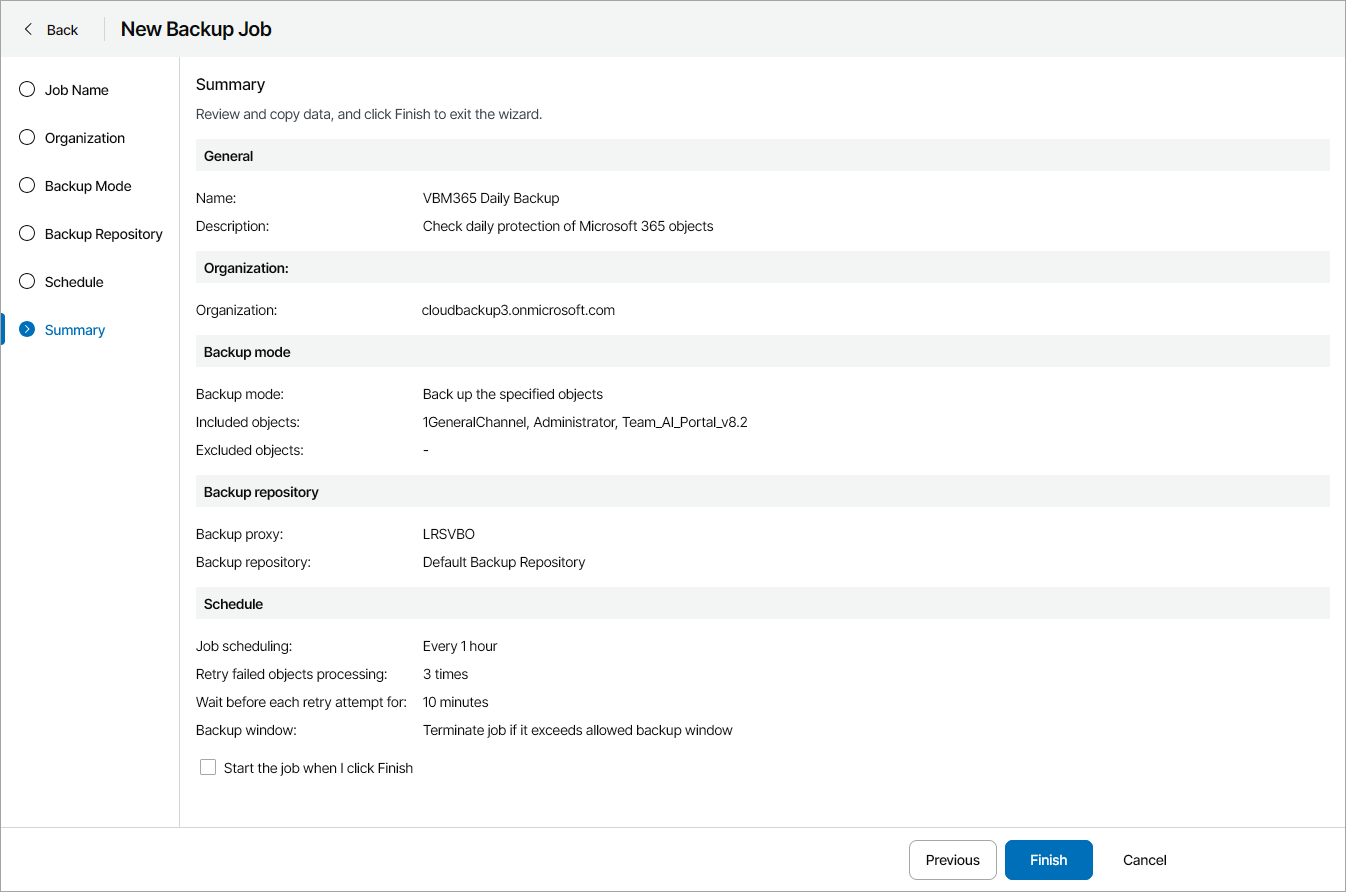The width and height of the screenshot is (1346, 892).
Task: Click the Organization step circle icon
Action: click(x=27, y=137)
